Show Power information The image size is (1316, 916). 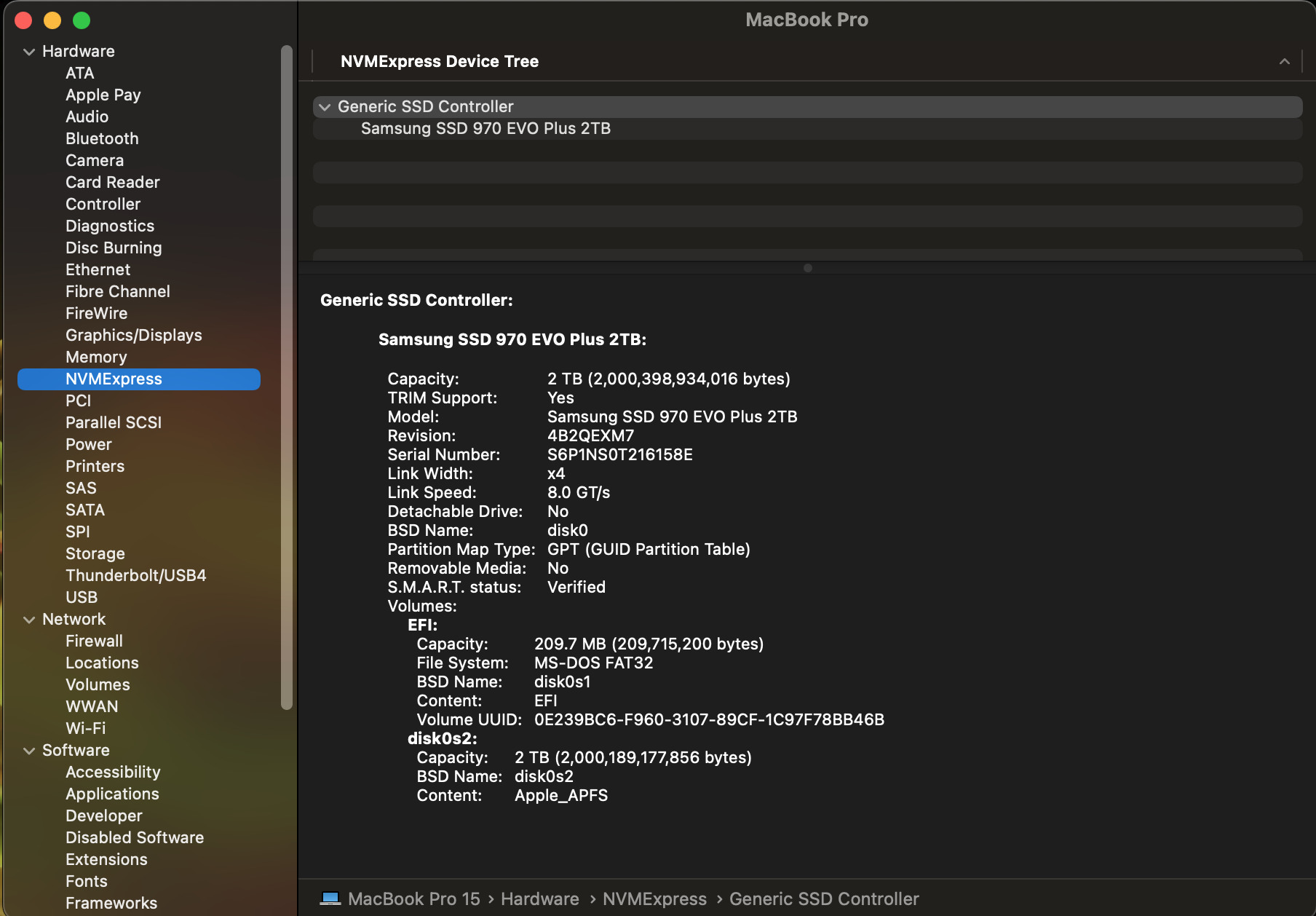coord(89,444)
